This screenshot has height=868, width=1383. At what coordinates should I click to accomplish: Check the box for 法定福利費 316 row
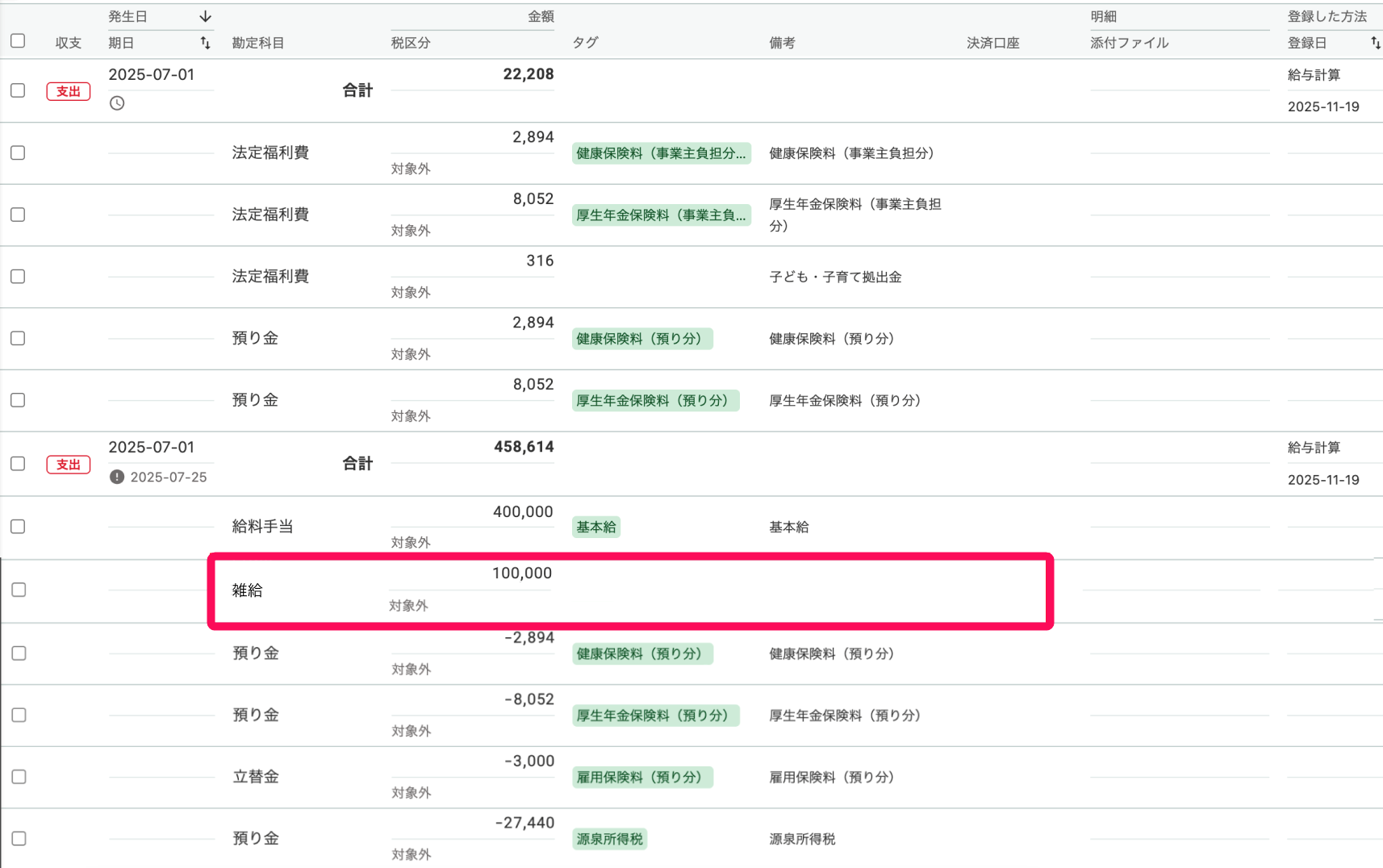tap(18, 277)
